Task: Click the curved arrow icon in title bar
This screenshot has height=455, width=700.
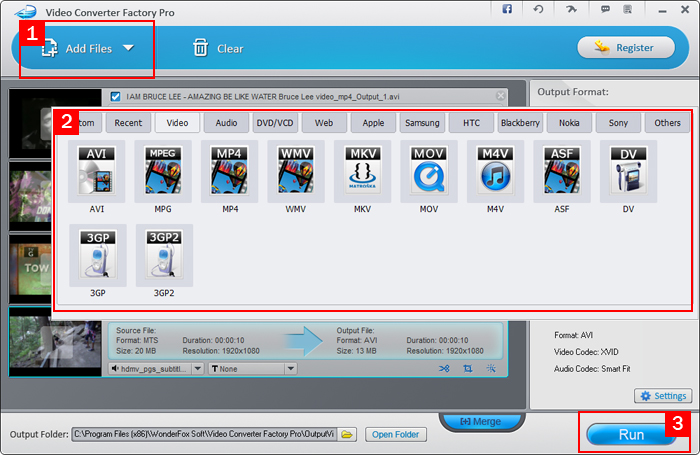Action: coord(571,9)
